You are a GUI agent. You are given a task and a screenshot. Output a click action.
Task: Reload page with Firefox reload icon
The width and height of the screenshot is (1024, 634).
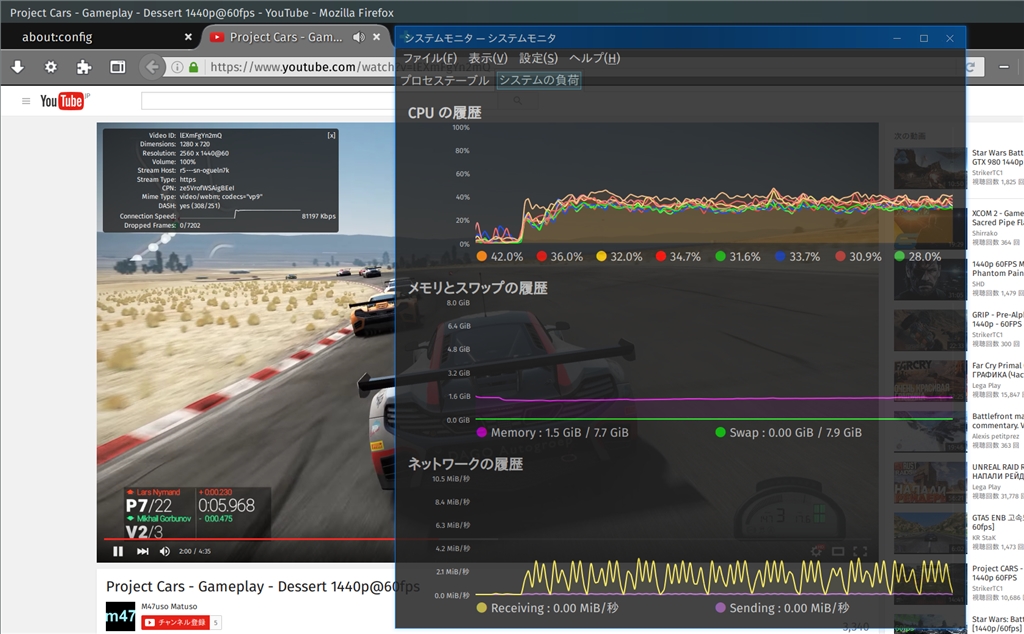(970, 67)
